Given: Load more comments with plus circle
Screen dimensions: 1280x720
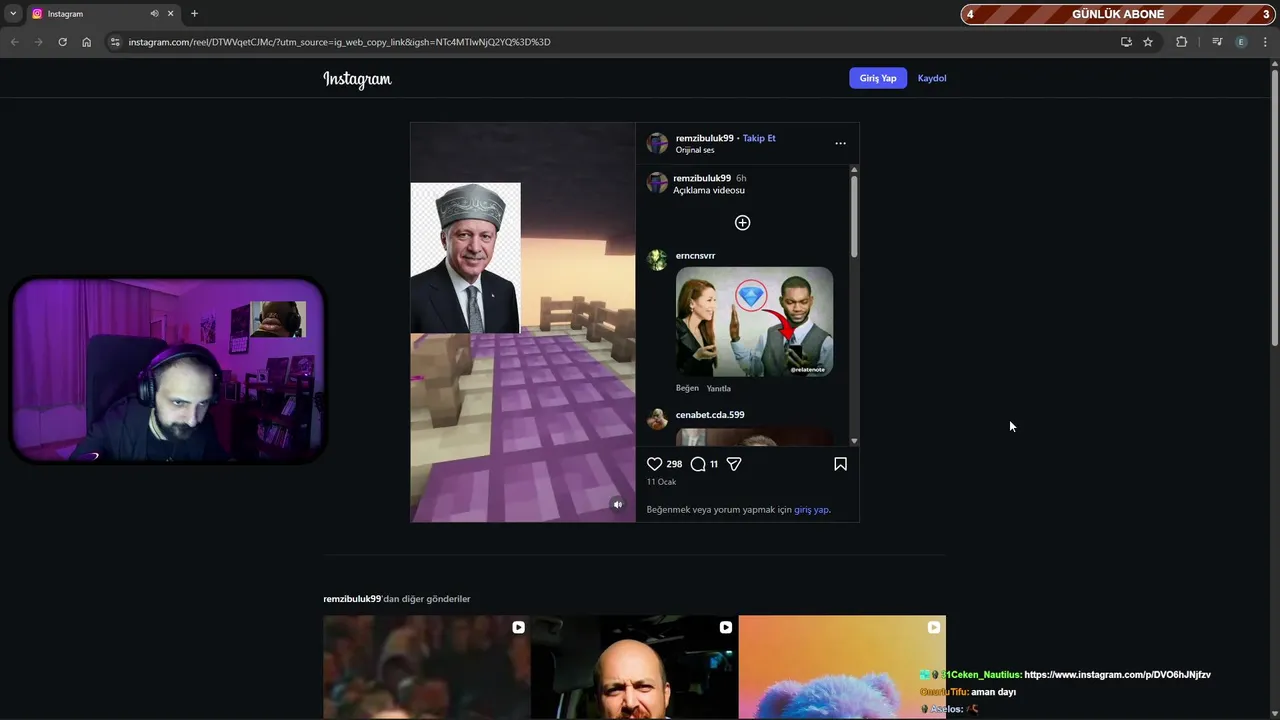Looking at the screenshot, I should (x=742, y=223).
